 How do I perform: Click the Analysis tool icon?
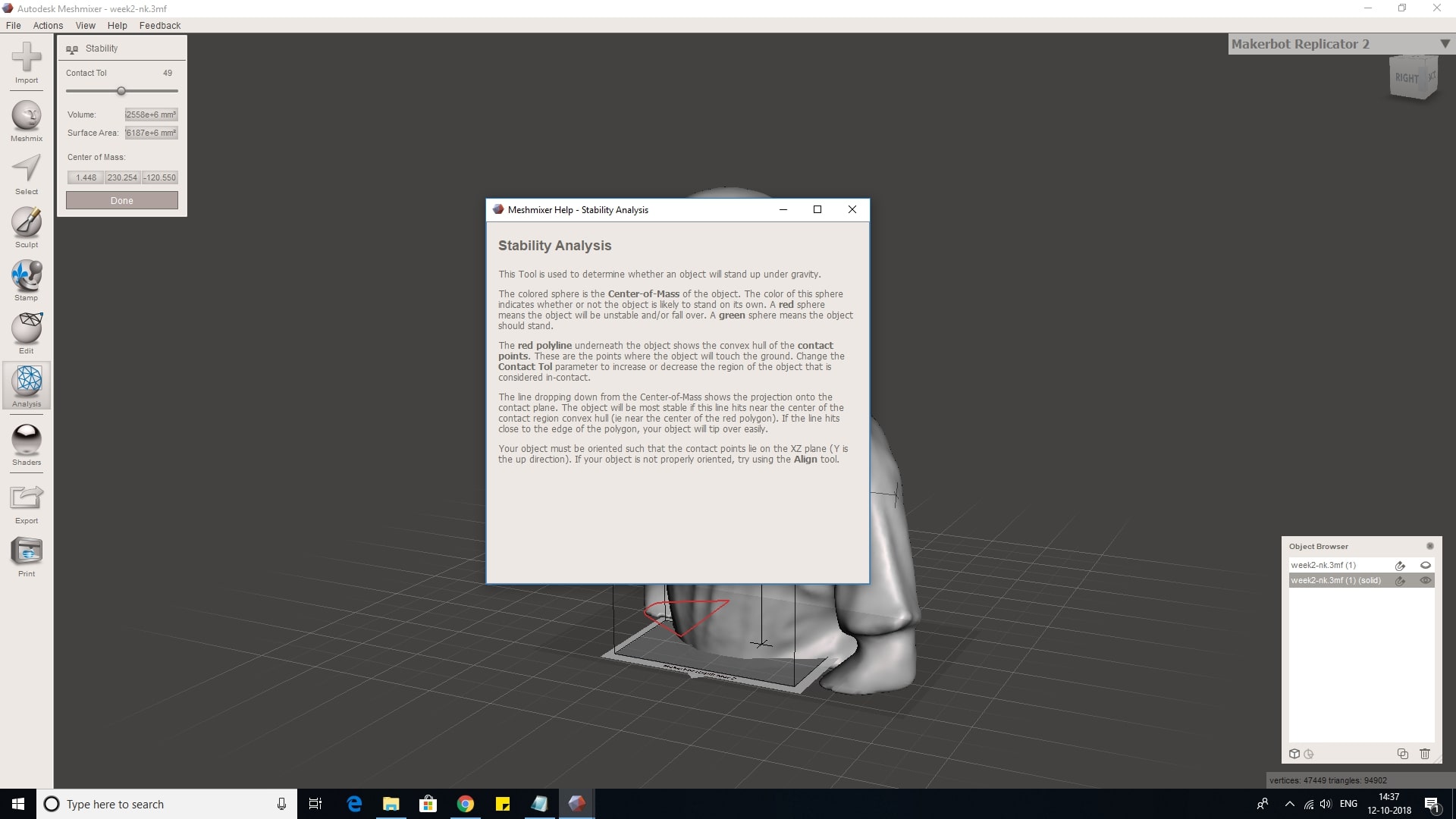[27, 381]
